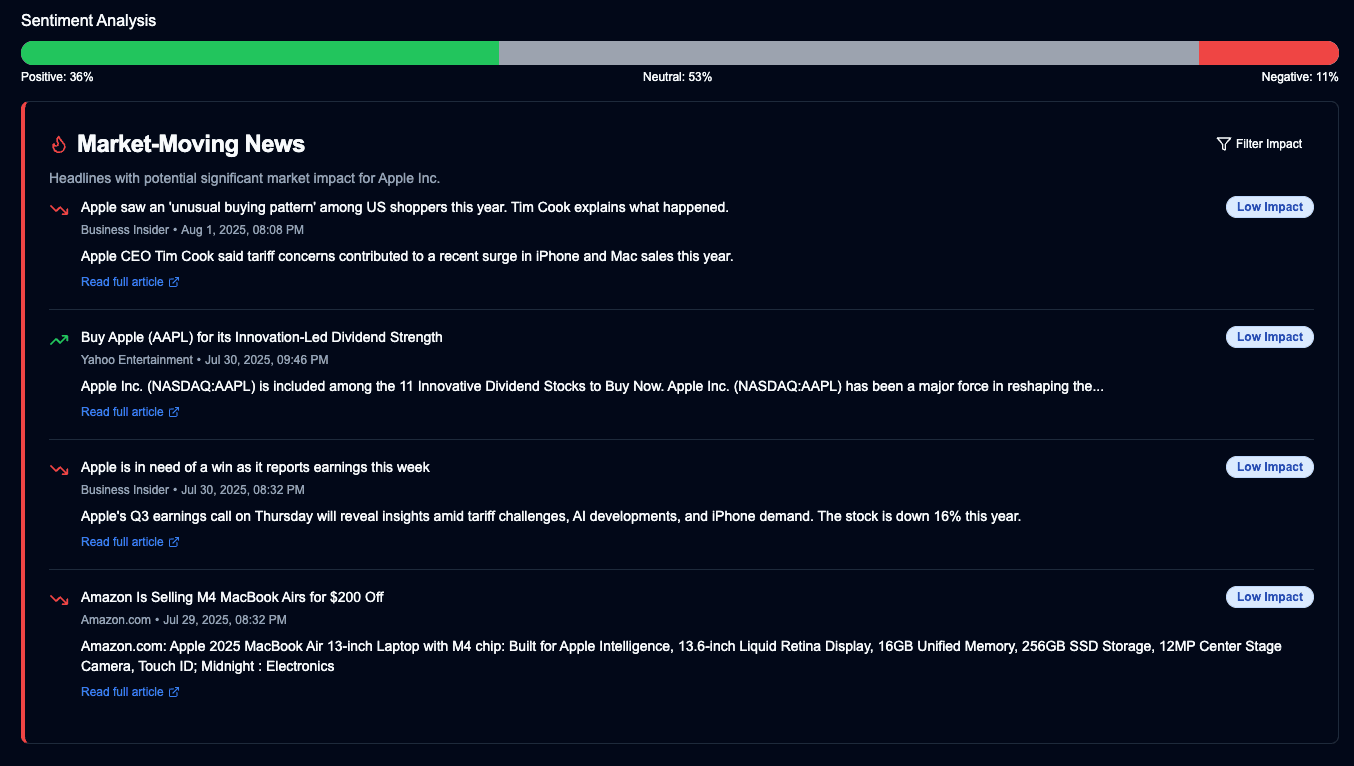
Task: Select the Market-Moving News section title
Action: pos(192,144)
